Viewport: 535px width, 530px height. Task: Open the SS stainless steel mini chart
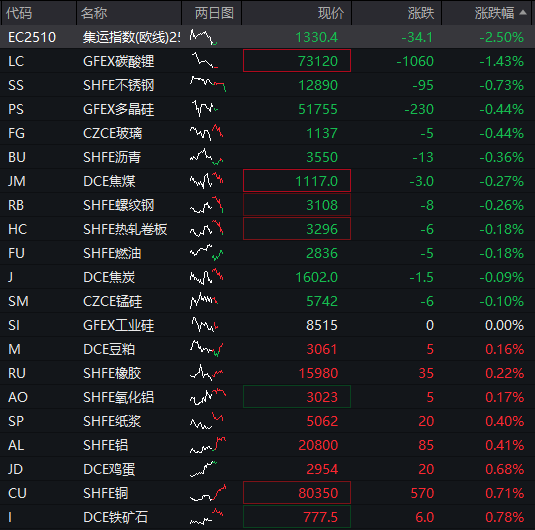click(208, 84)
